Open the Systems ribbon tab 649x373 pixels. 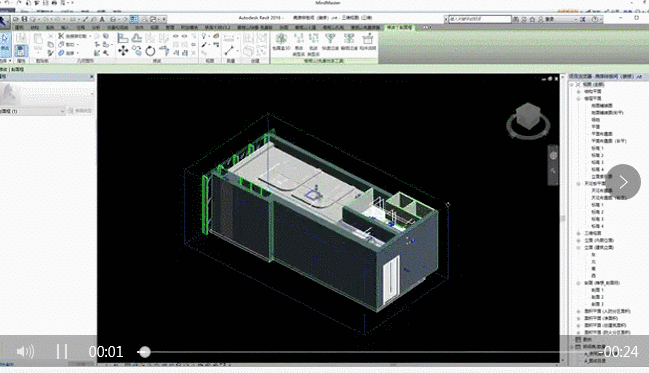pyautogui.click(x=50, y=27)
